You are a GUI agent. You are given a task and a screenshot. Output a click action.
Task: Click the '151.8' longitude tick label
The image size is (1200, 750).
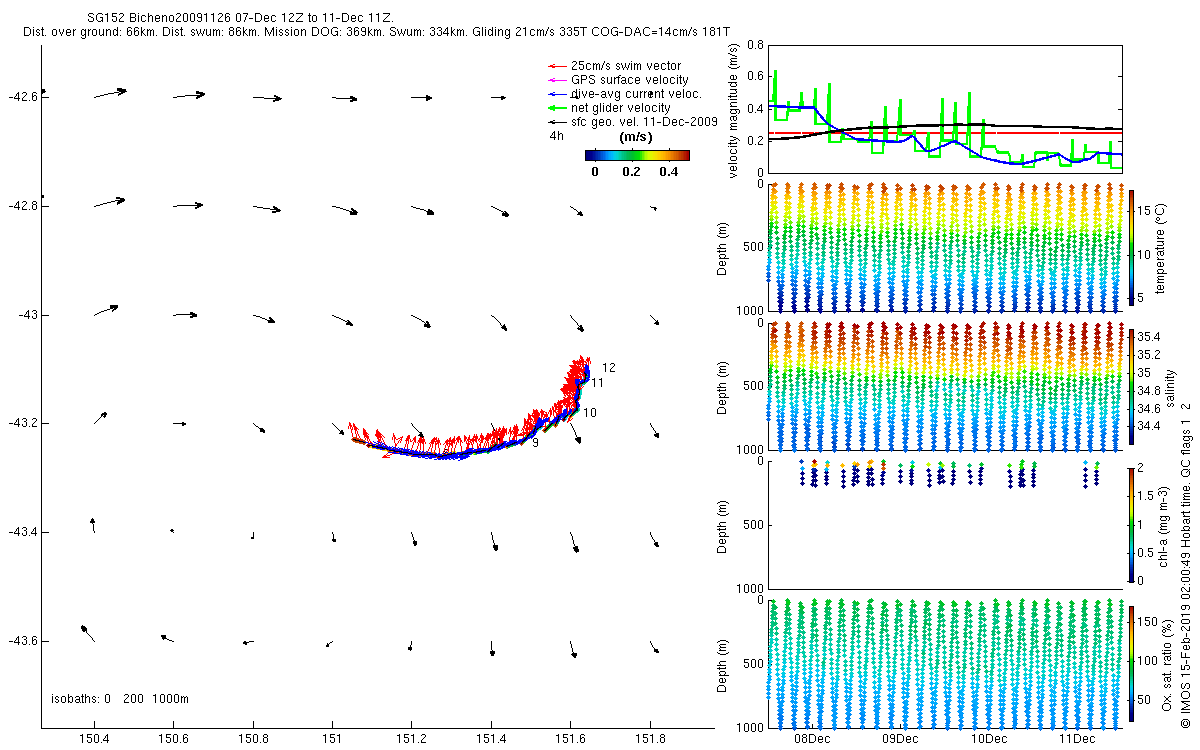point(650,739)
